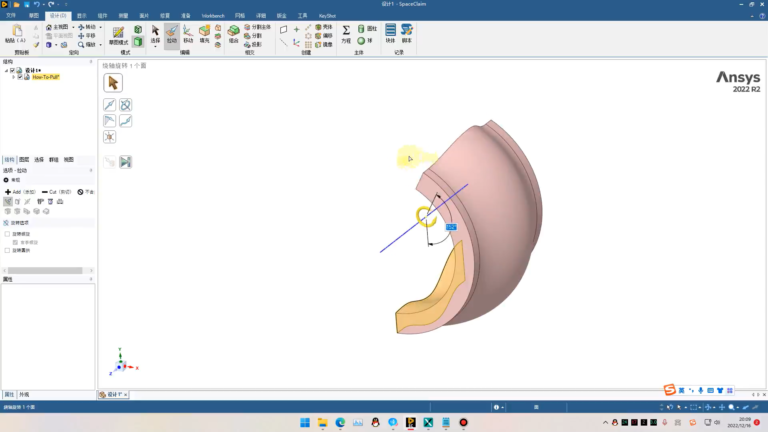
Task: Open File Explorer from the taskbar
Action: [x=322, y=422]
